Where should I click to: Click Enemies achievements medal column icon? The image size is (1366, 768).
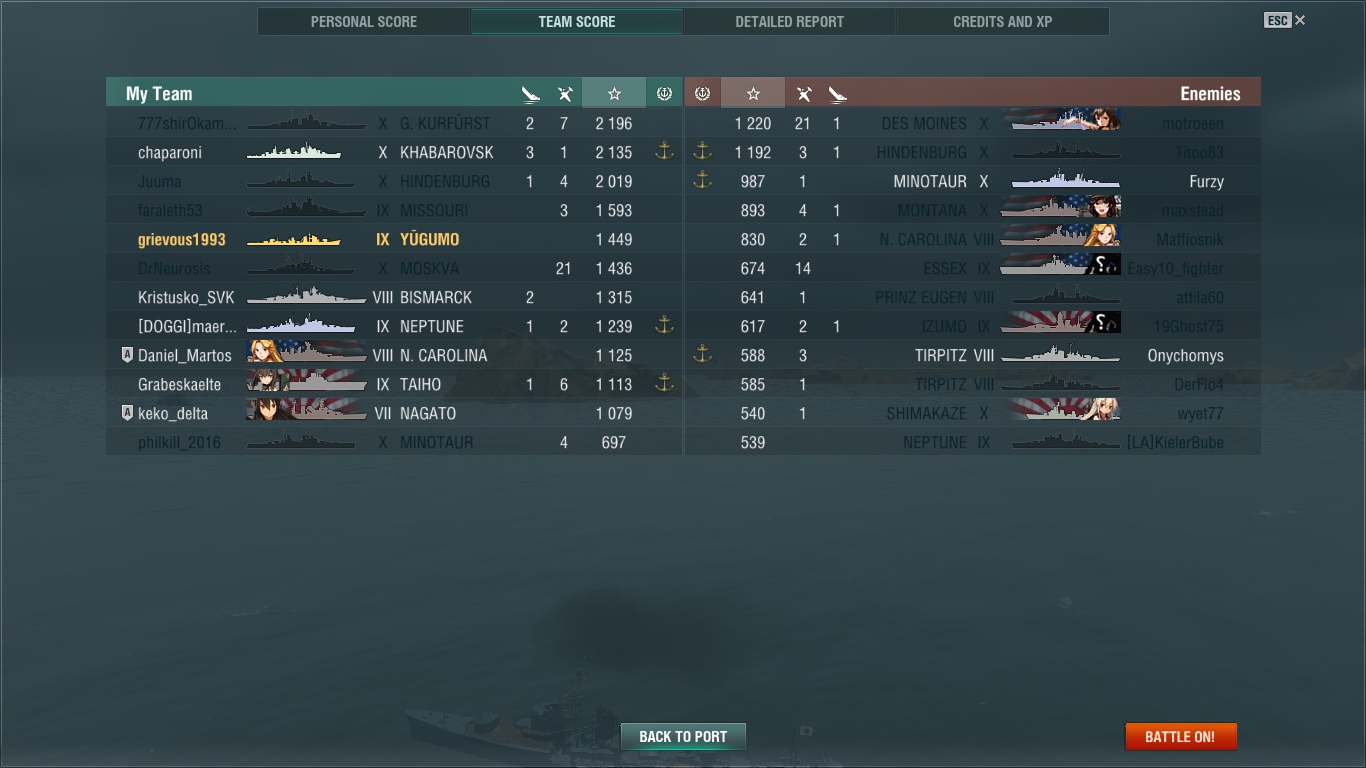tap(702, 93)
